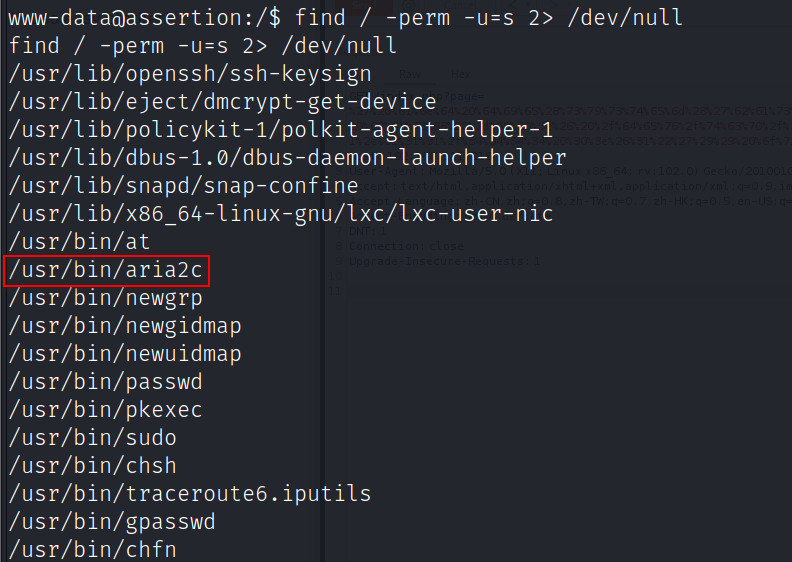Click the /usr/bin/newgidmap path
Image resolution: width=792 pixels, height=562 pixels.
(x=125, y=326)
